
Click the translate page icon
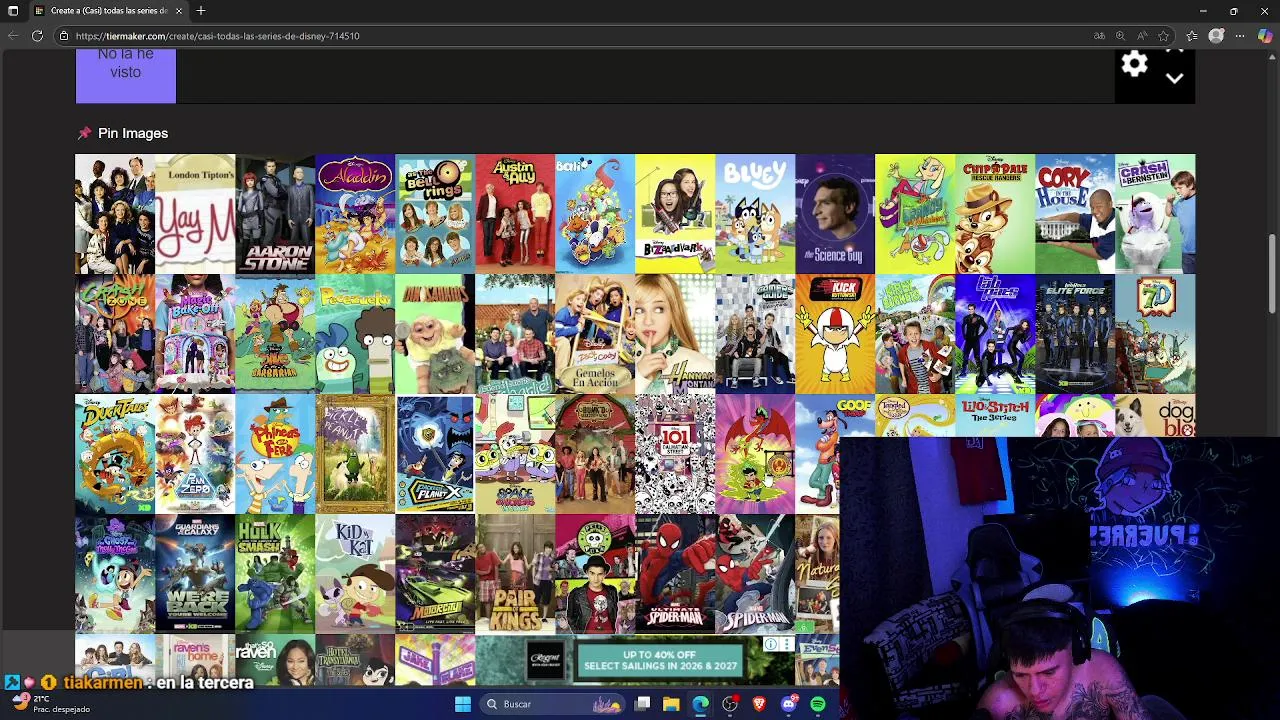click(x=1099, y=36)
